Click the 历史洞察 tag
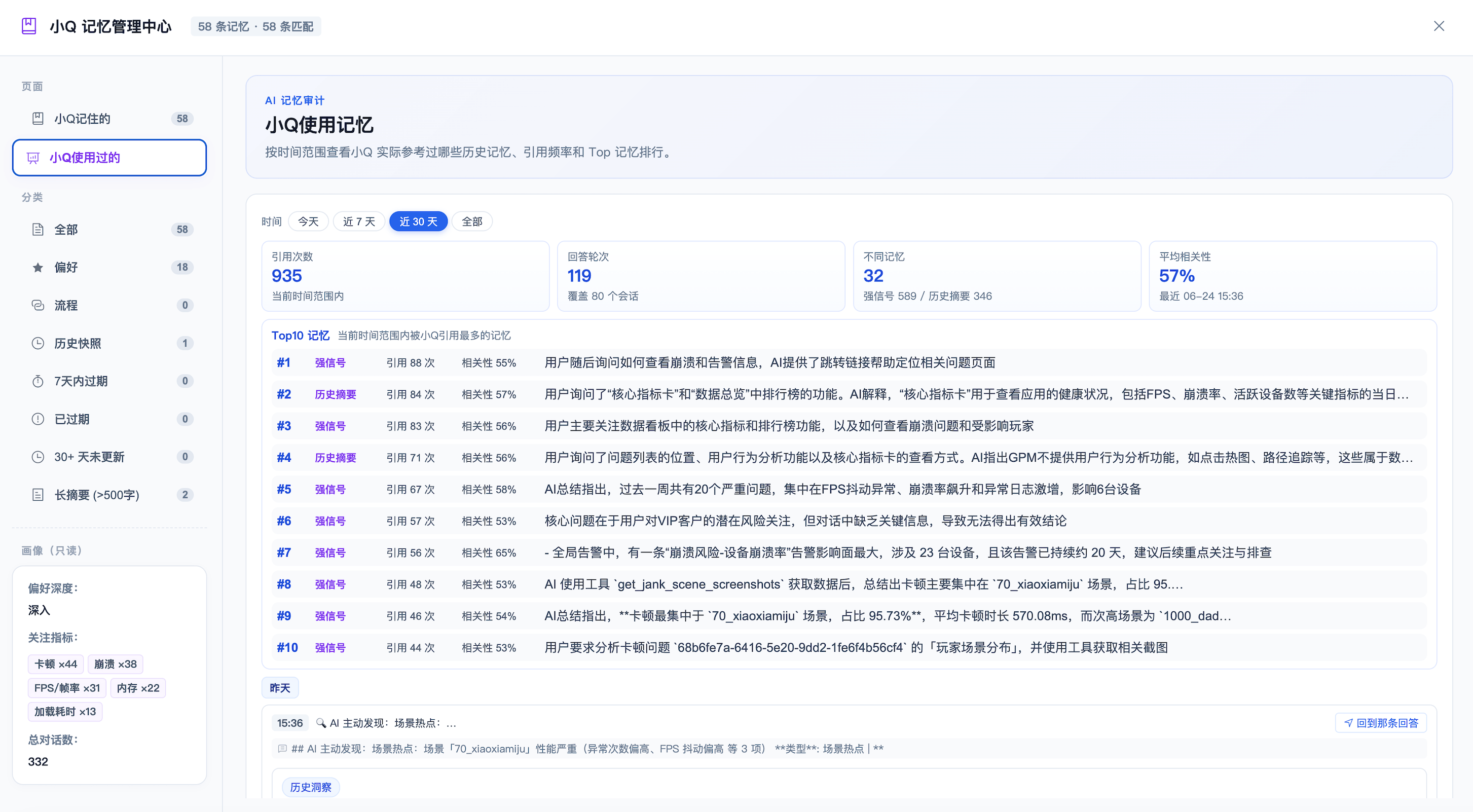 pyautogui.click(x=311, y=787)
